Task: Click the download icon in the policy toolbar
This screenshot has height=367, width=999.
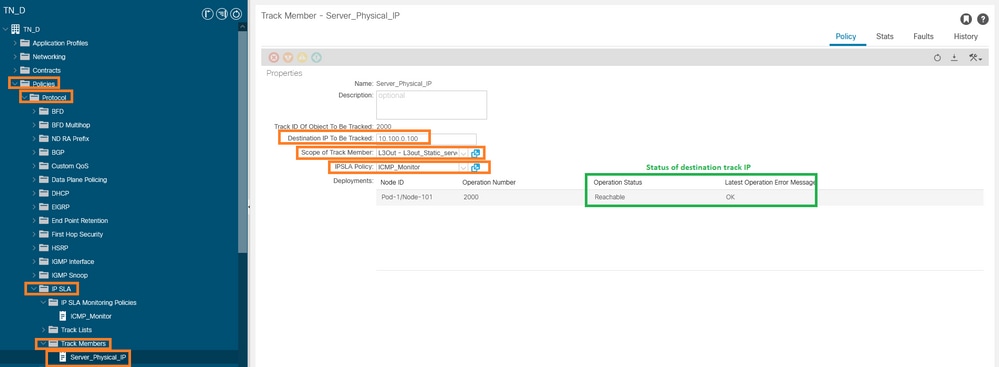Action: [x=954, y=58]
